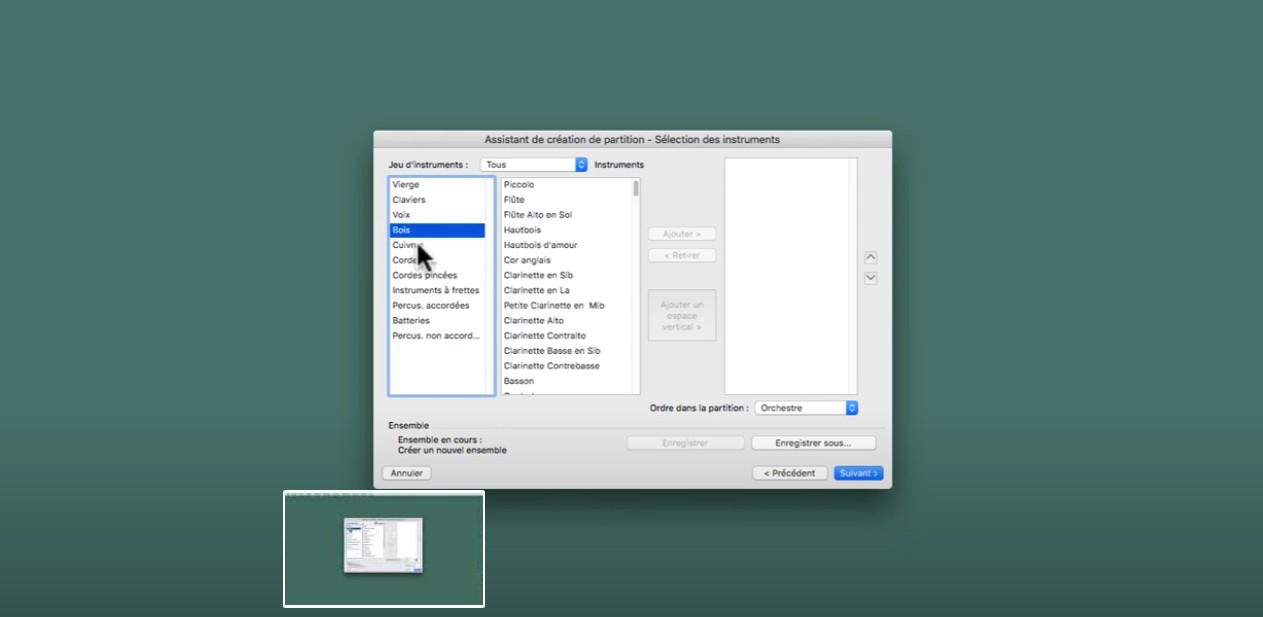Image resolution: width=1263 pixels, height=617 pixels.
Task: Pick the Batteries category
Action: tap(411, 321)
